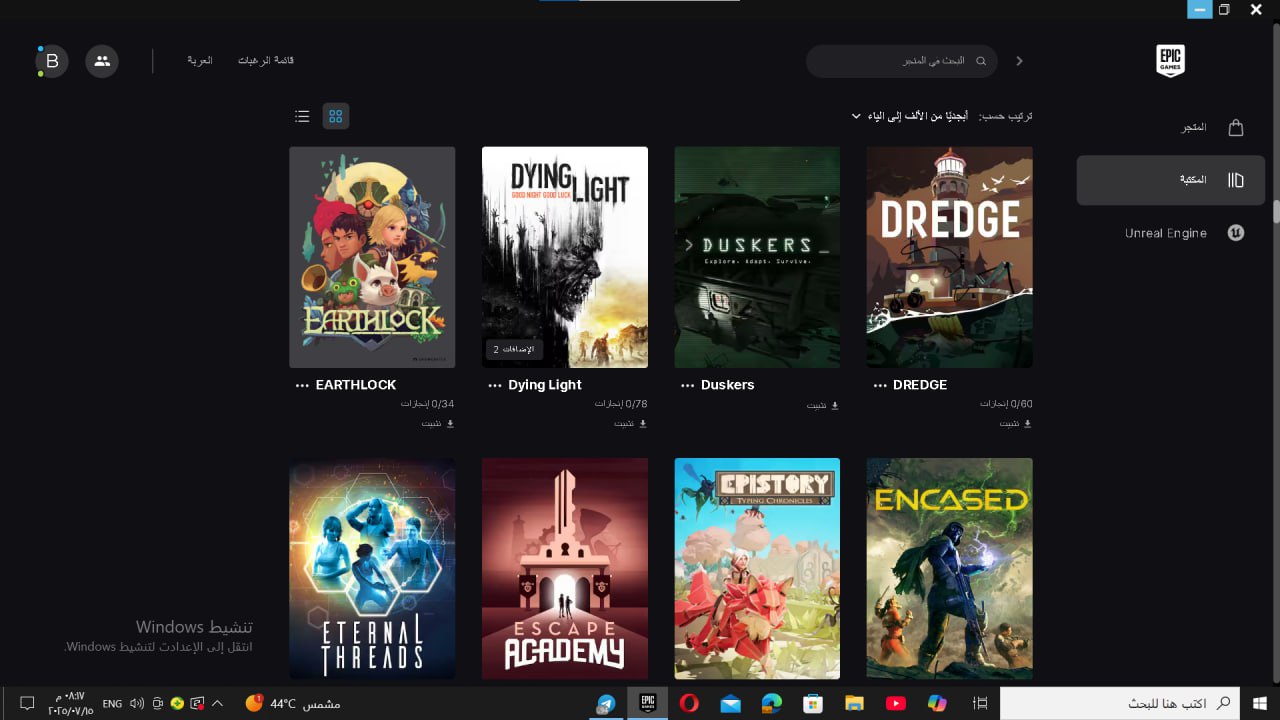Open the volume speaker tray icon
1280x720 pixels.
coord(137,703)
